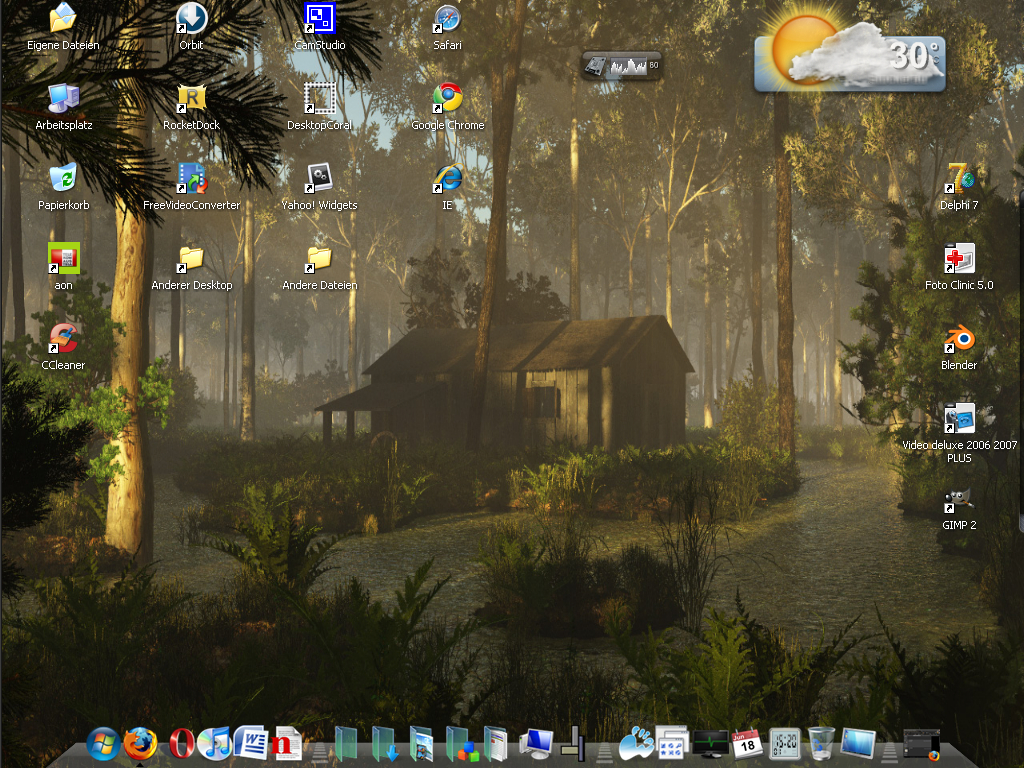Click the digital clock dock icon

tap(784, 743)
